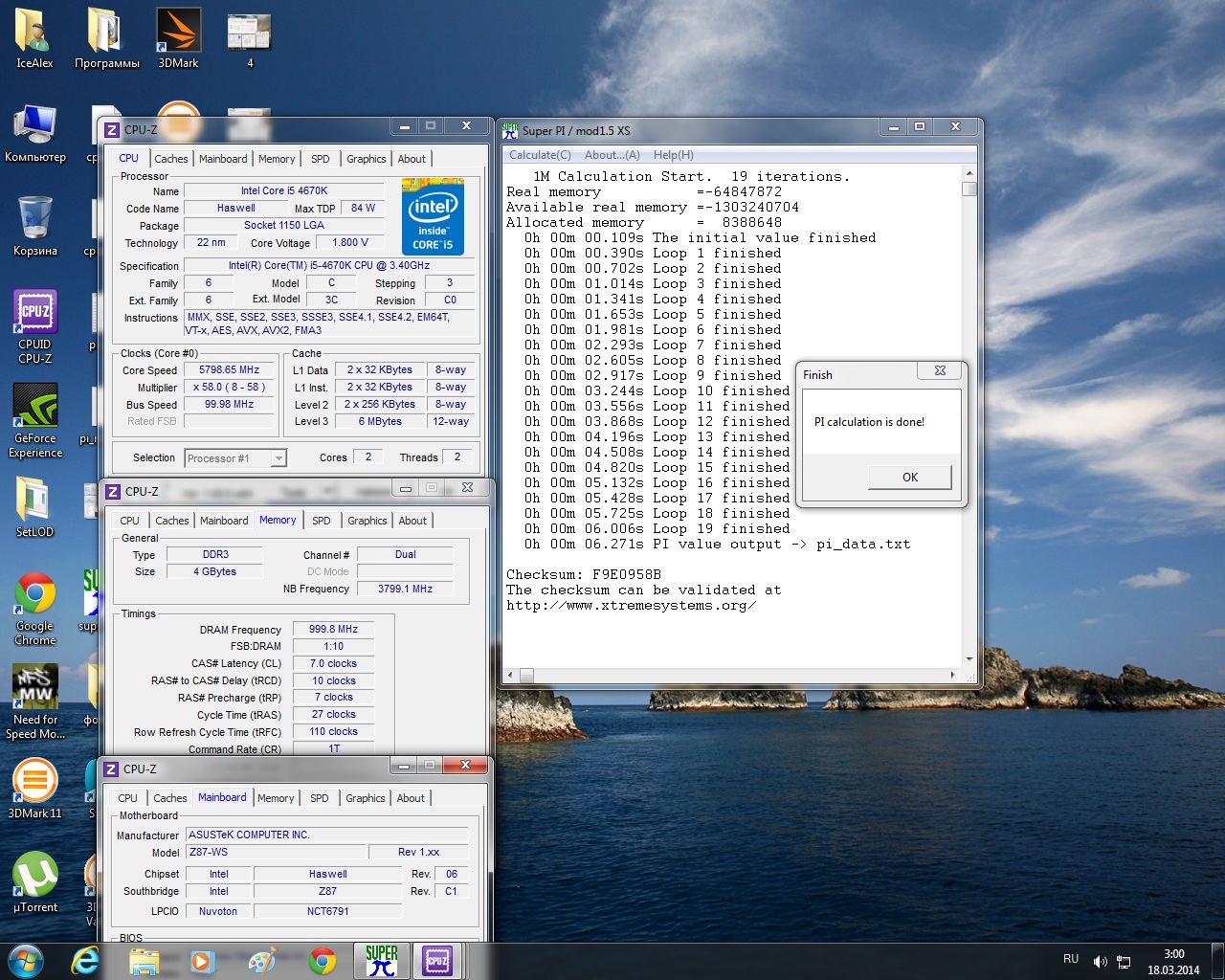Image resolution: width=1225 pixels, height=980 pixels.
Task: Click the Intel inside Core i5 logo
Action: 433,218
